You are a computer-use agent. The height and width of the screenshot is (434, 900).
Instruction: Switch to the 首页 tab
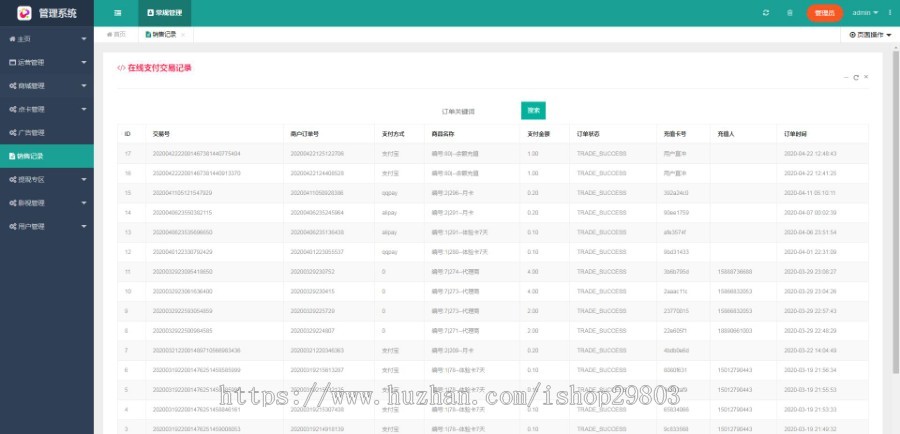tap(116, 34)
